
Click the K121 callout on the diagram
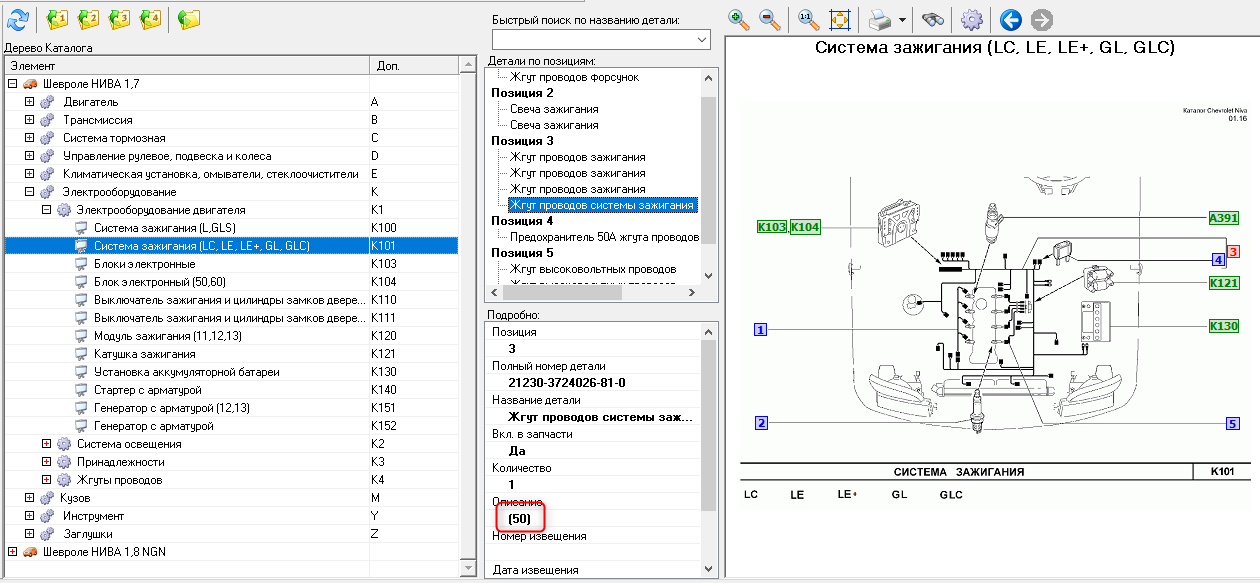1223,283
